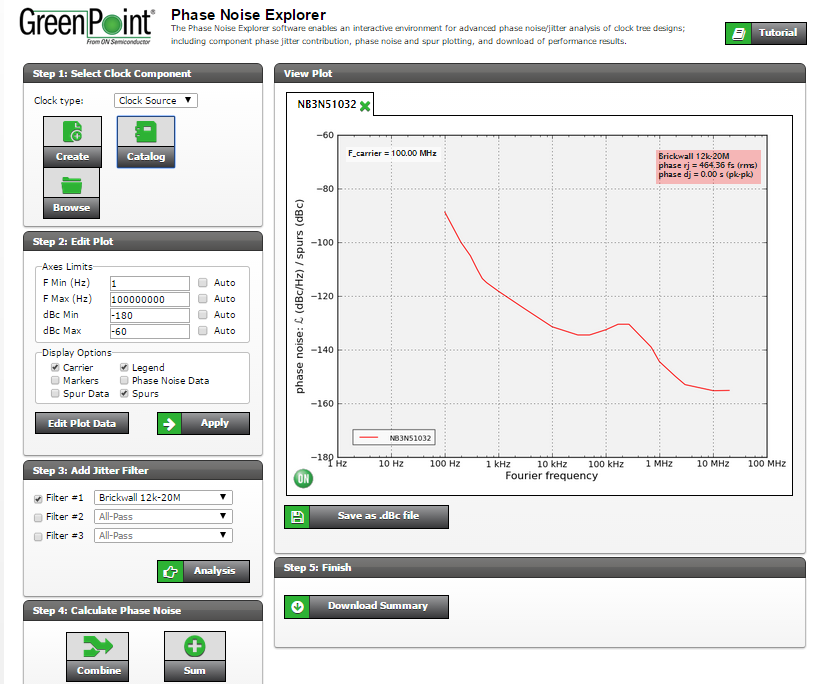
Task: Click the ON logo below the plot
Action: [301, 479]
